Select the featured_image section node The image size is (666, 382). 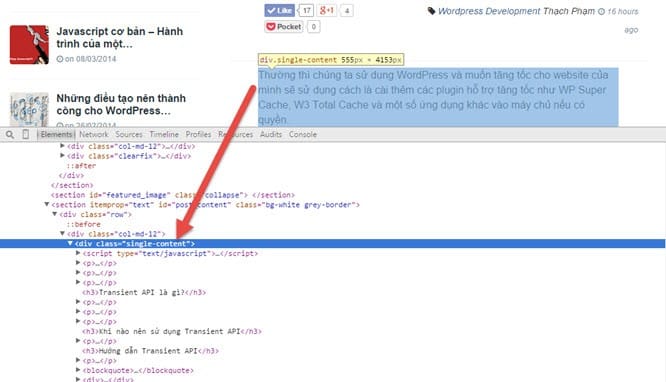[x=172, y=195]
